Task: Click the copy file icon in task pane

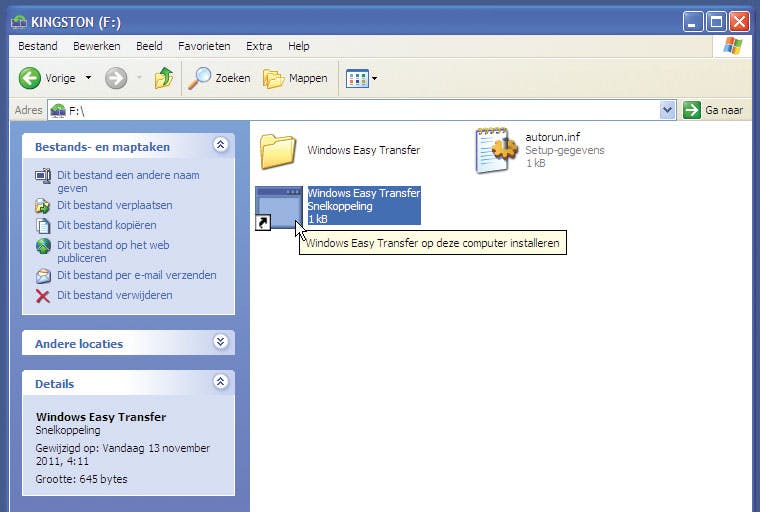Action: click(43, 225)
